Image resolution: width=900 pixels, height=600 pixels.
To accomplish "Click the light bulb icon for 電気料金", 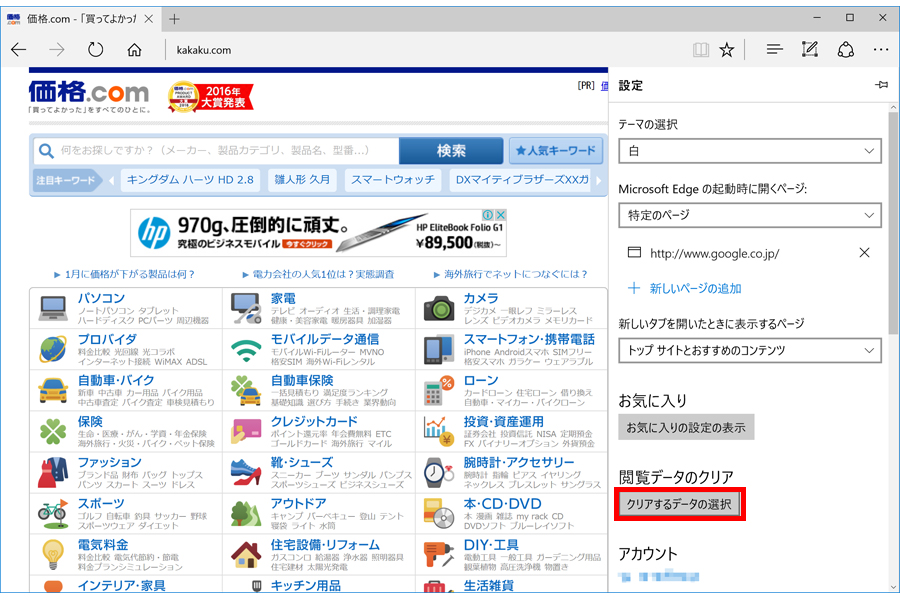I will [53, 554].
